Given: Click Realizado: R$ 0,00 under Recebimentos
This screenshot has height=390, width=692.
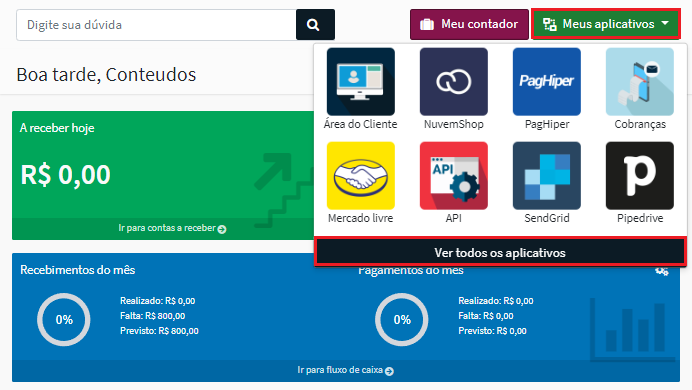Looking at the screenshot, I should 157,301.
